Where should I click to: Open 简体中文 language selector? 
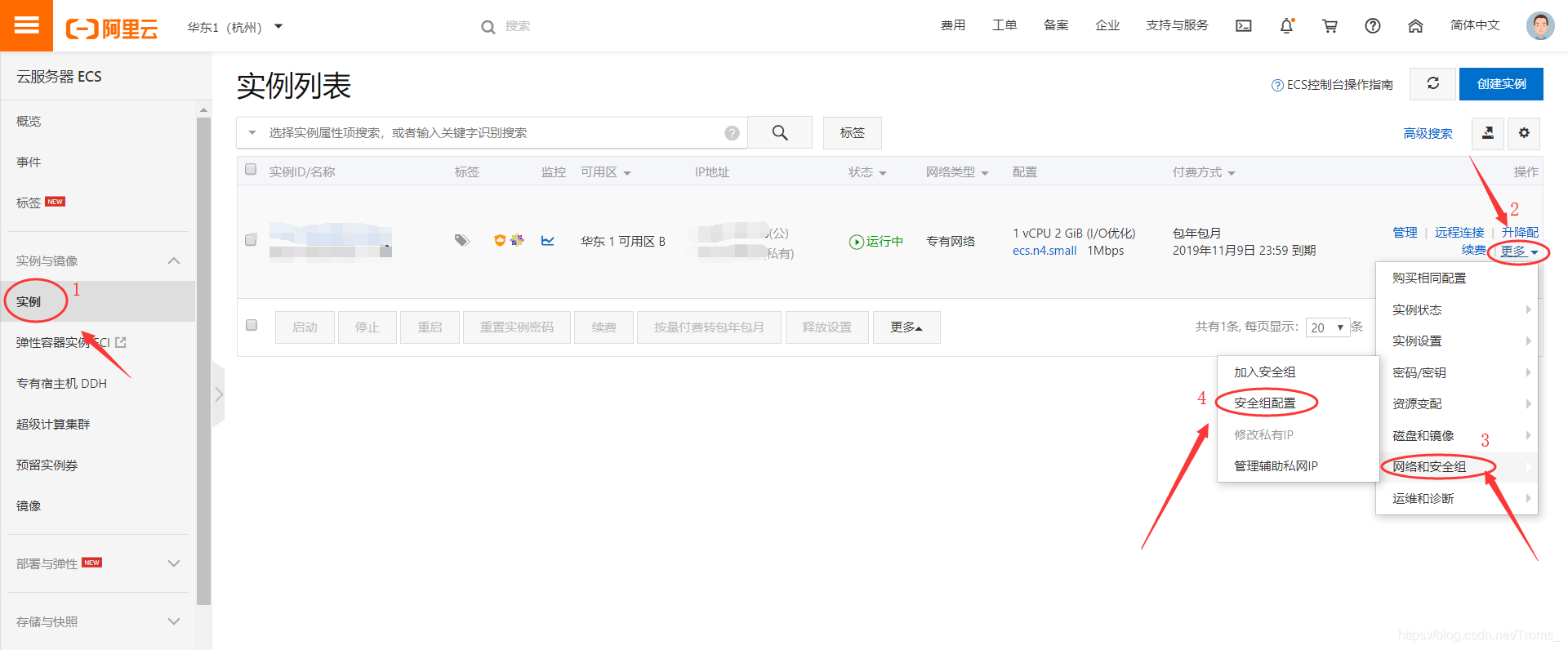pyautogui.click(x=1475, y=25)
